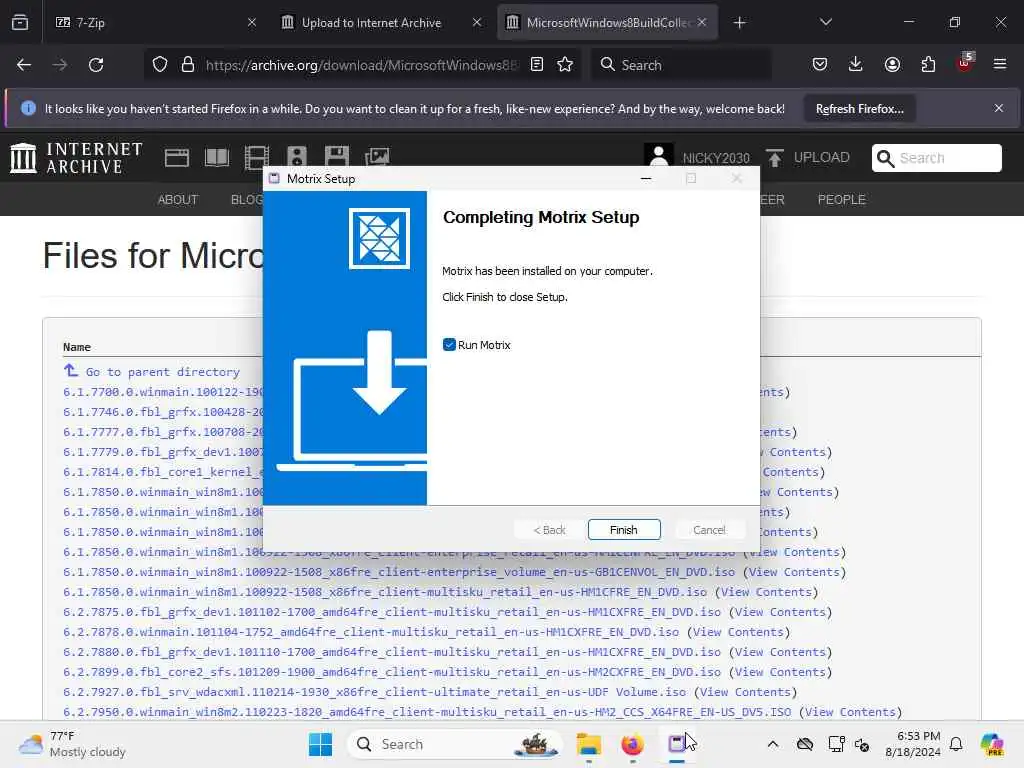Select the MicrosoftWindows8BuildCollection tab

tap(607, 22)
